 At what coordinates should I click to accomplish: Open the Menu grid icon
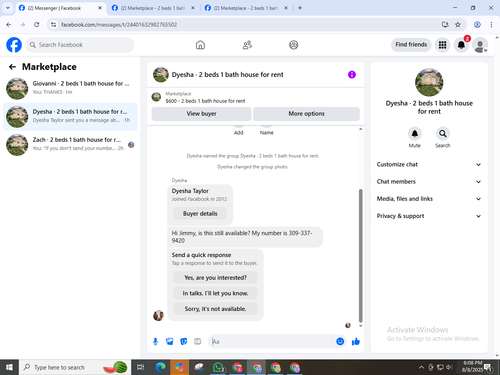point(442,45)
